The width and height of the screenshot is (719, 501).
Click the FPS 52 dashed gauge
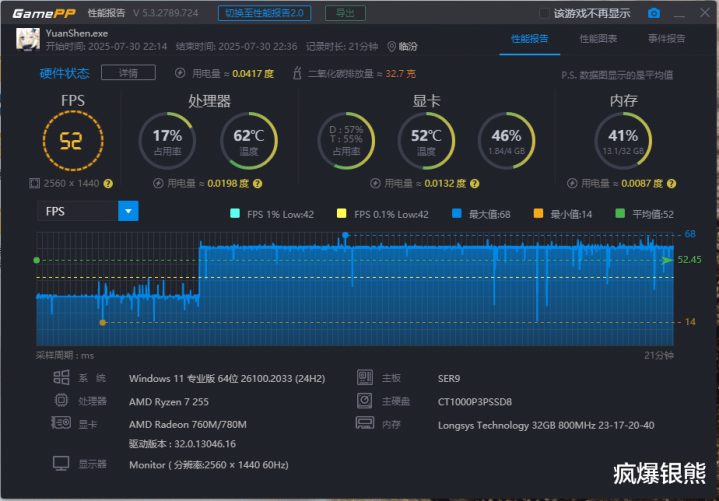(x=73, y=141)
